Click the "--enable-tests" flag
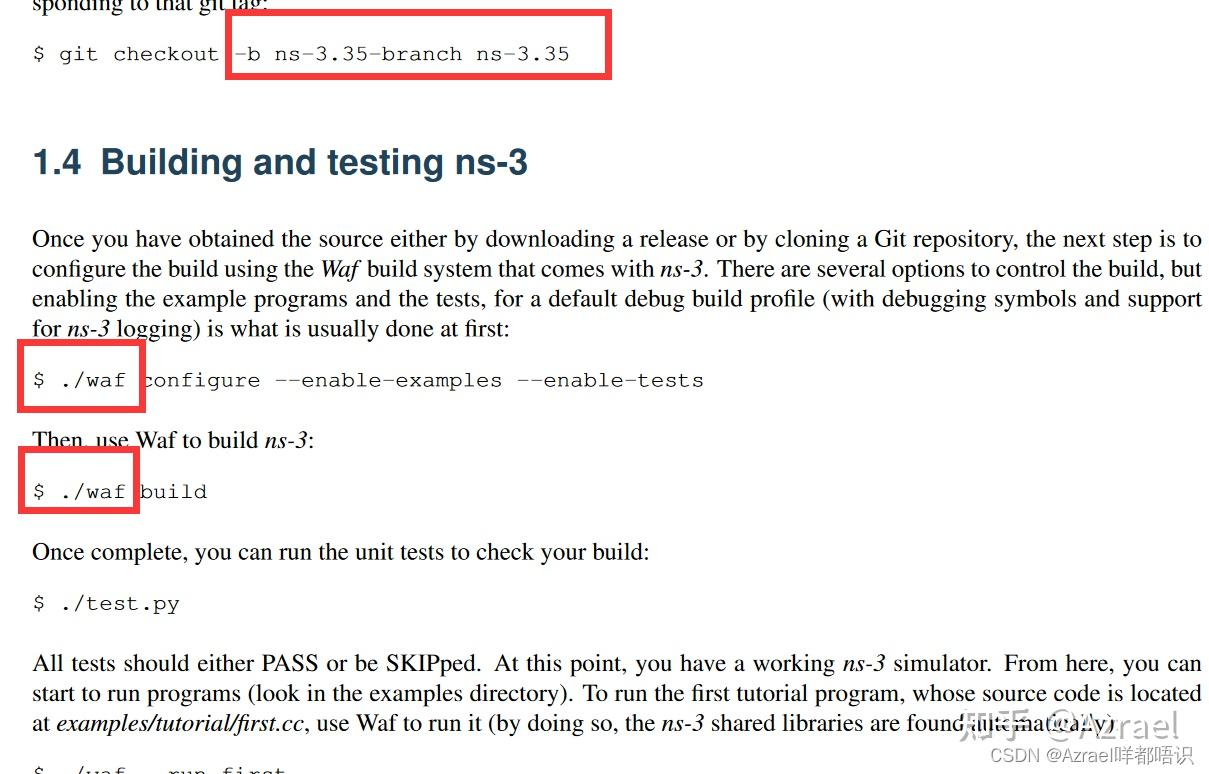Image resolution: width=1209 pixels, height=774 pixels. point(610,380)
